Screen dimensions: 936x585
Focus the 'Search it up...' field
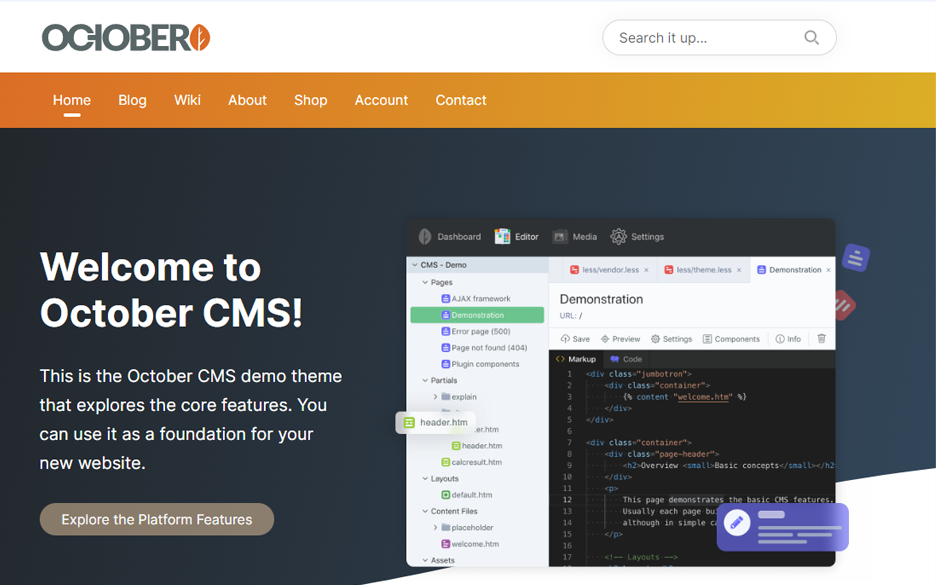[719, 38]
